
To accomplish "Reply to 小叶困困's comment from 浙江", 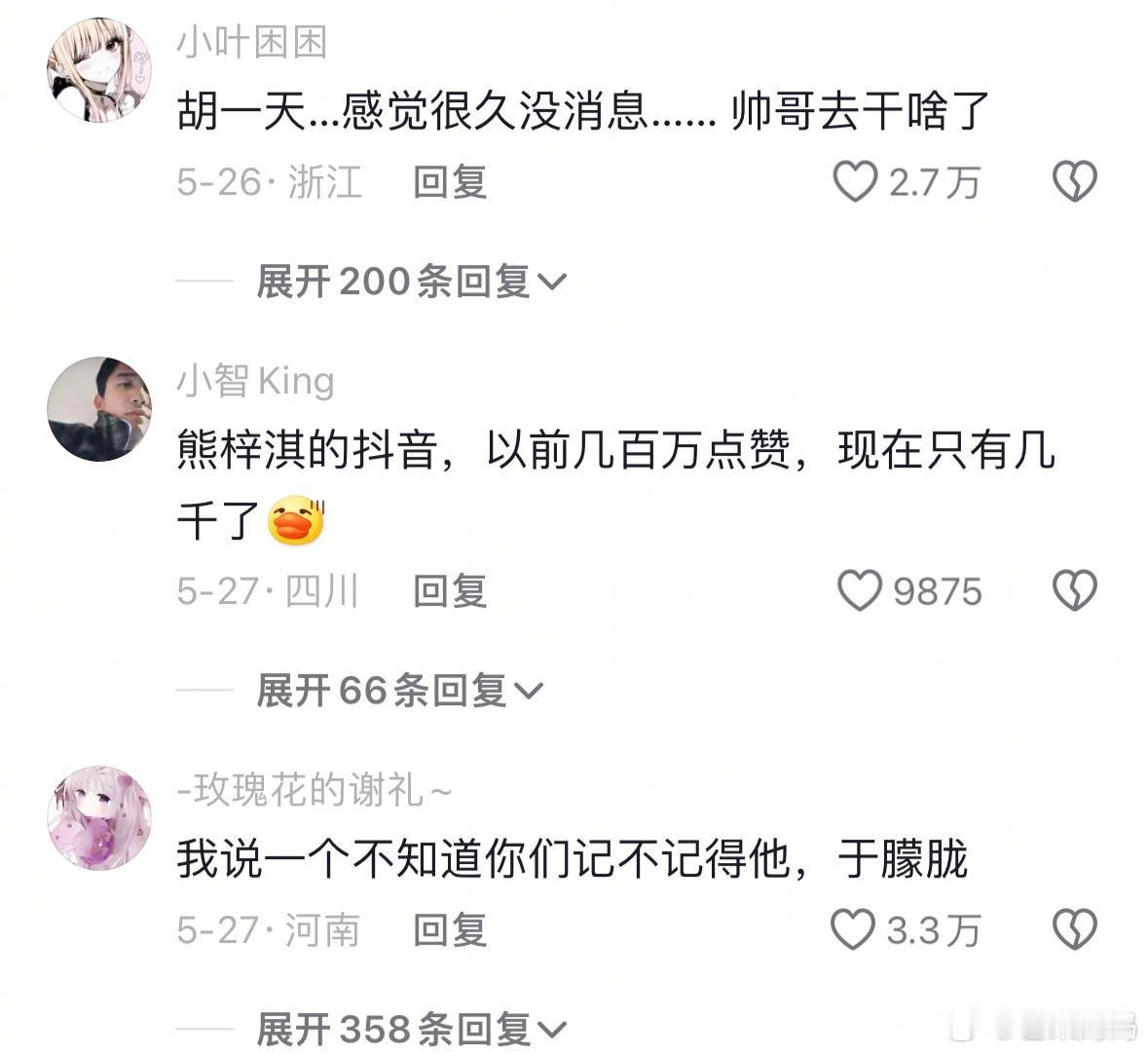I will (450, 181).
